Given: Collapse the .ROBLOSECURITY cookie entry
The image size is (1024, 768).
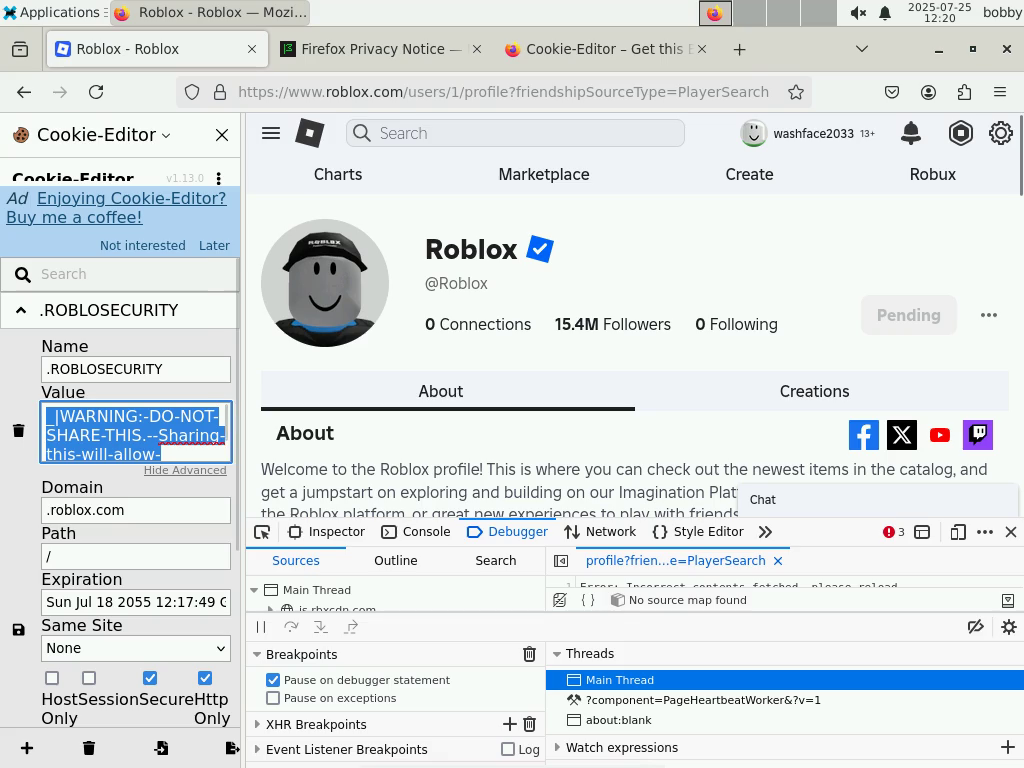Looking at the screenshot, I should (21, 310).
